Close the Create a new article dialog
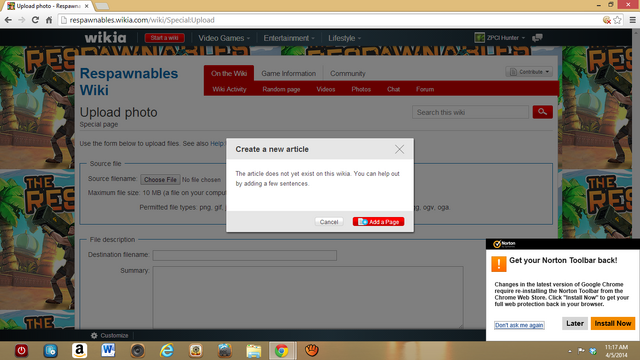Image resolution: width=640 pixels, height=360 pixels. click(399, 149)
